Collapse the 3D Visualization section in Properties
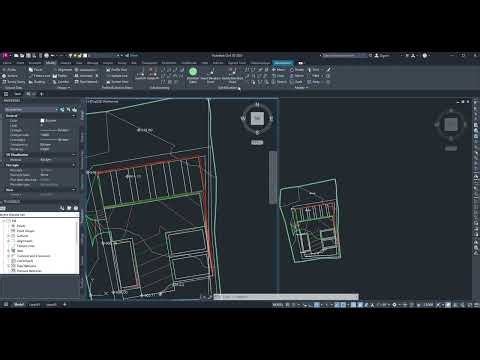Screen dimensions: 480x360 point(74,155)
